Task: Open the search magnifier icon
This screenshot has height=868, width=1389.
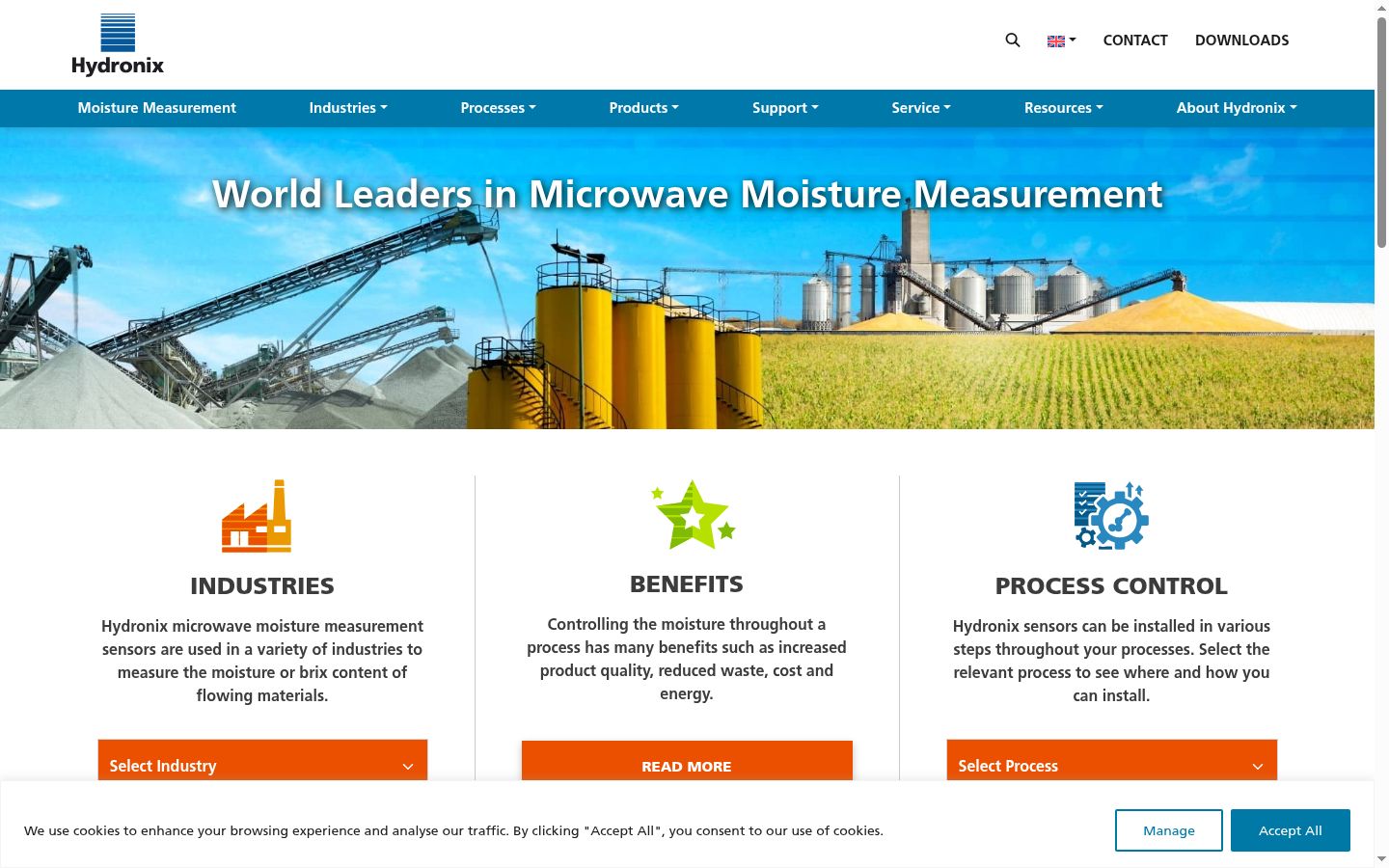Action: (x=1012, y=41)
